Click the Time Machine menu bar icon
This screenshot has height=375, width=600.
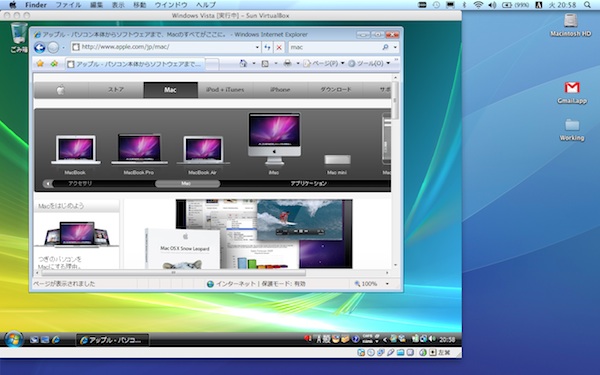pos(436,5)
